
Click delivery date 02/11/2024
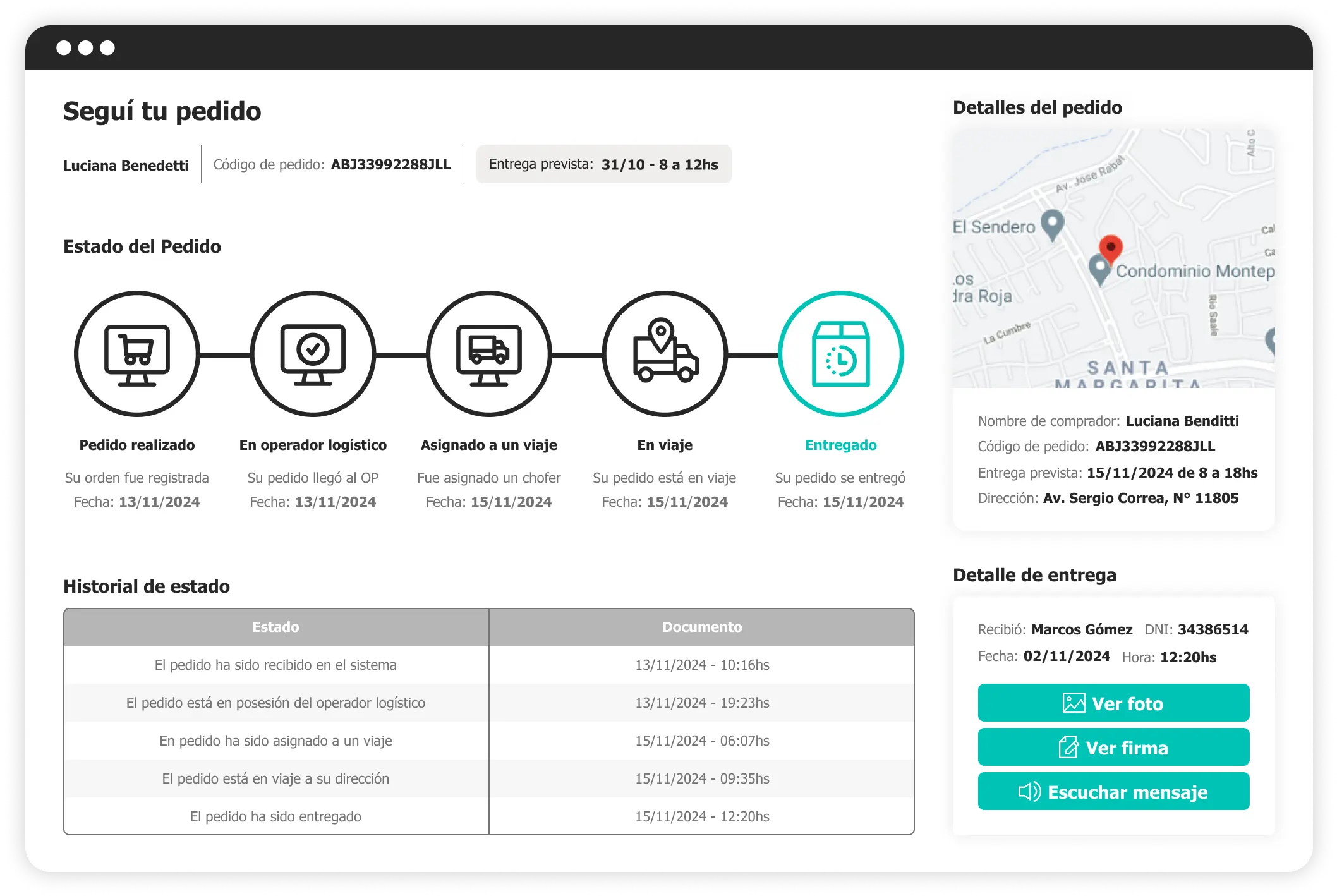tap(1067, 656)
